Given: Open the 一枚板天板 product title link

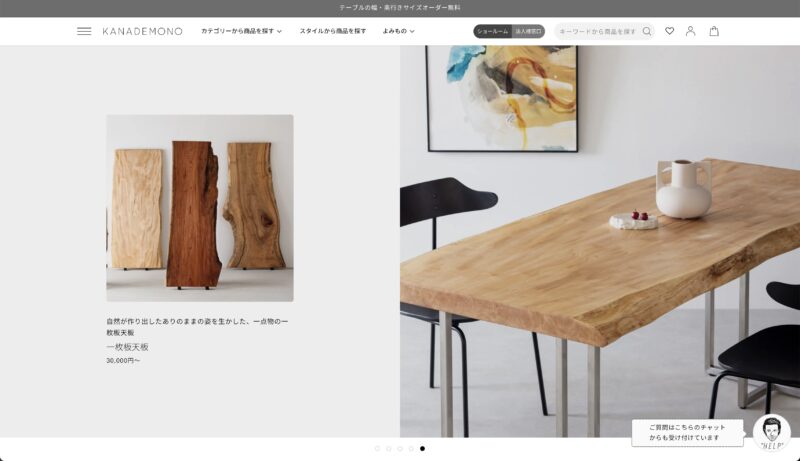Looking at the screenshot, I should click(127, 347).
